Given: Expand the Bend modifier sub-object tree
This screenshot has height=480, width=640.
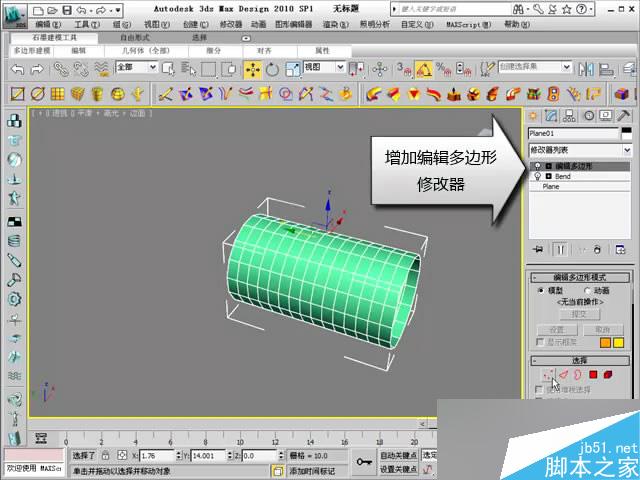Looking at the screenshot, I should [x=549, y=176].
